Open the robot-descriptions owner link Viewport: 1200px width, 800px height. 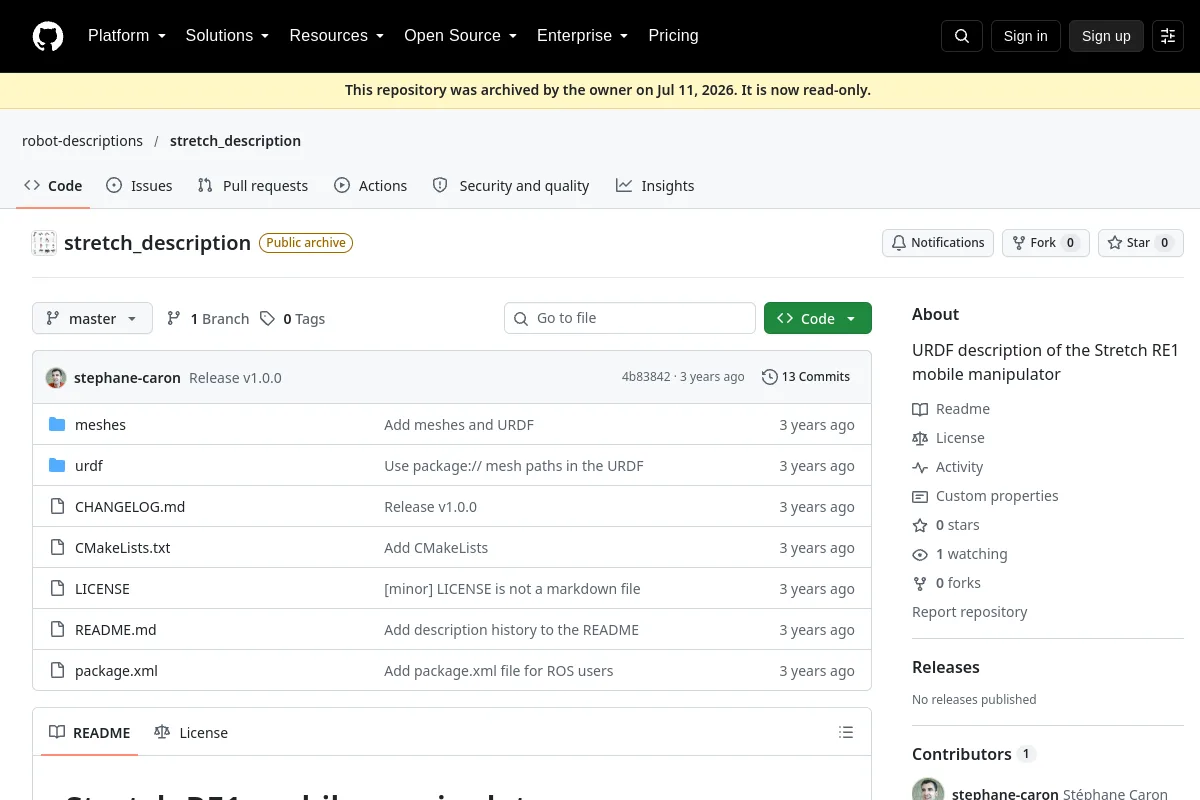(x=82, y=141)
